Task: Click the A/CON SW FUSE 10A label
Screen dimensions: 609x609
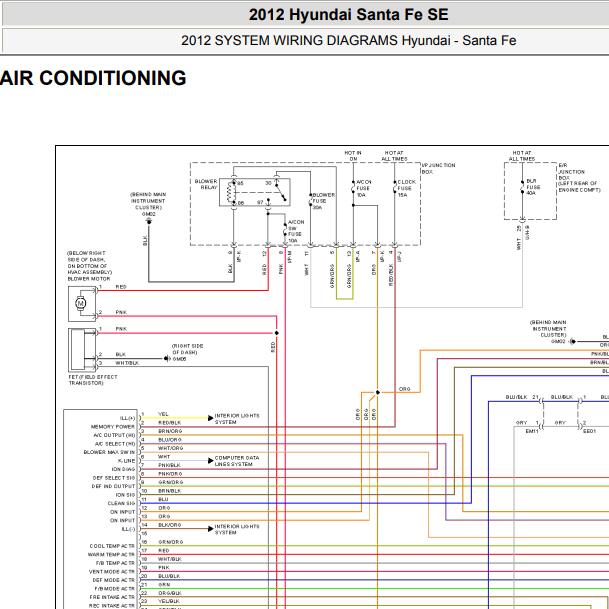Action: point(295,231)
